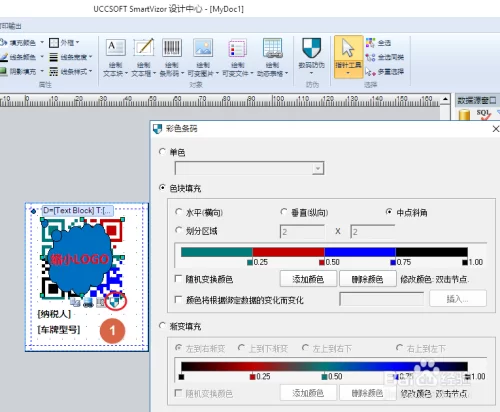Image resolution: width=500 pixels, height=412 pixels.
Task: Click 删除颜色 in gradient fill section
Action: [368, 393]
